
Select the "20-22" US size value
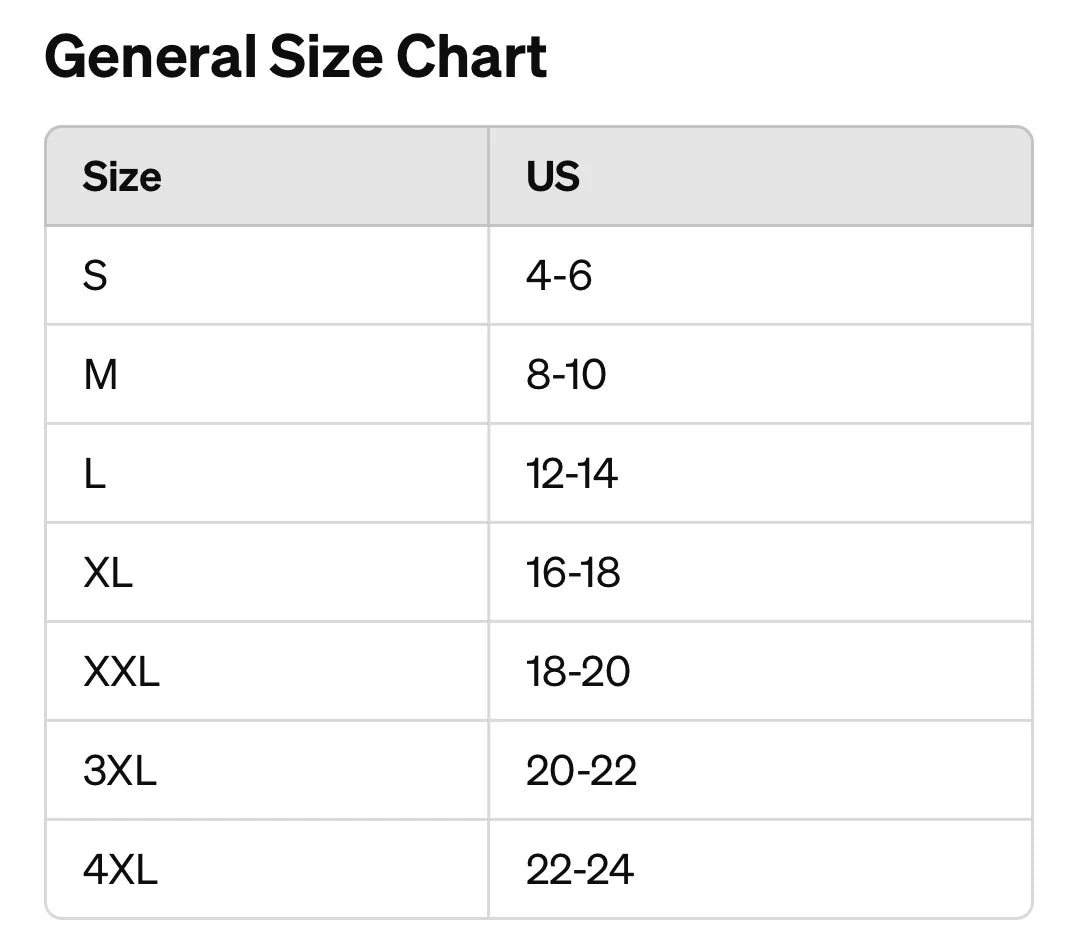click(581, 771)
